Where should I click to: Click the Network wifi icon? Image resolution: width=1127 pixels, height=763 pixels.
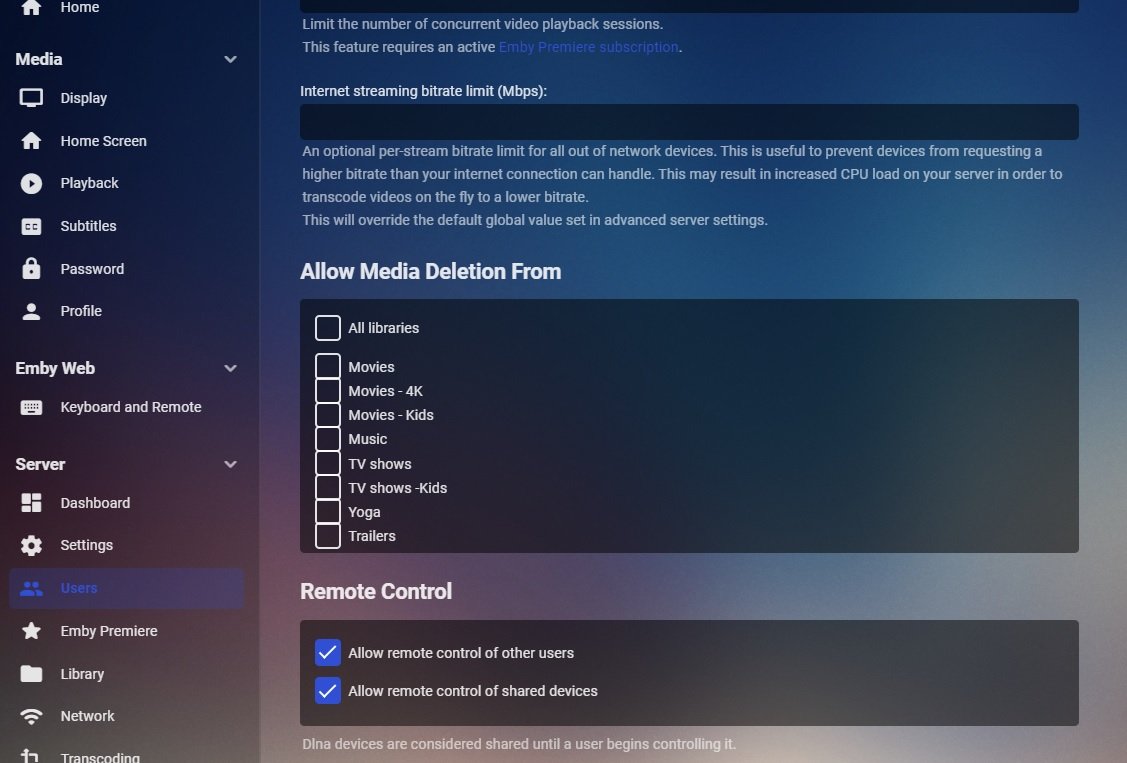32,716
